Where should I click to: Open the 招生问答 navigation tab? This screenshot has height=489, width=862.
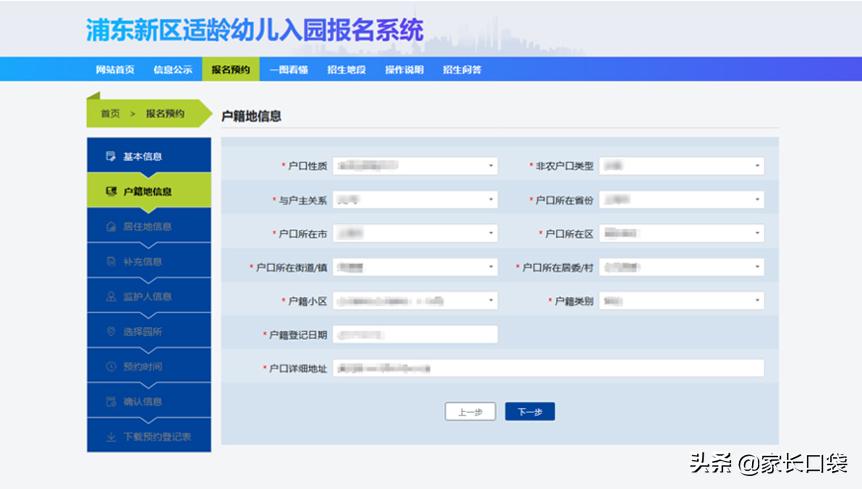click(x=462, y=70)
